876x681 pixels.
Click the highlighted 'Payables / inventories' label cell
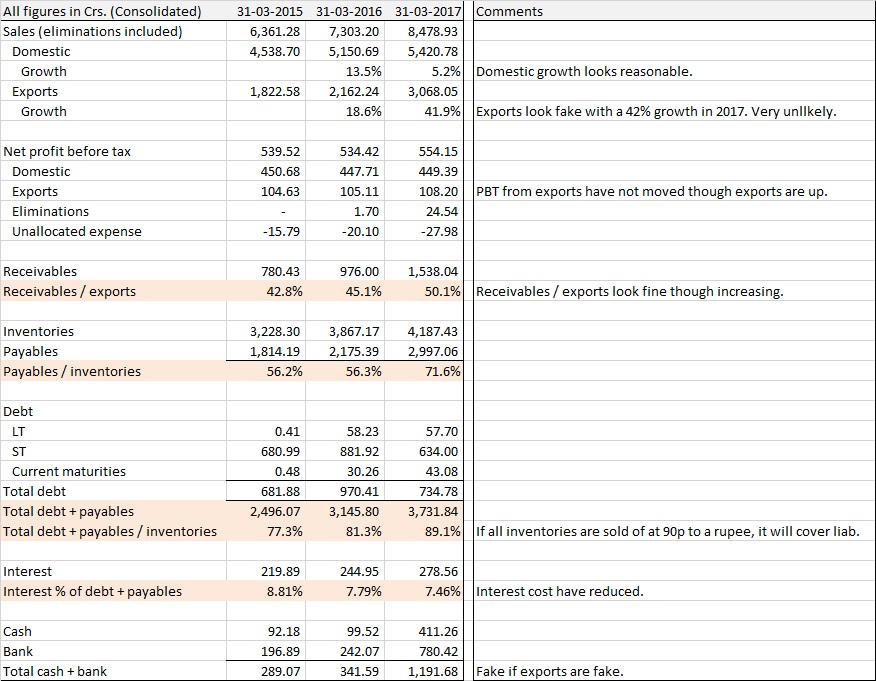click(x=72, y=371)
